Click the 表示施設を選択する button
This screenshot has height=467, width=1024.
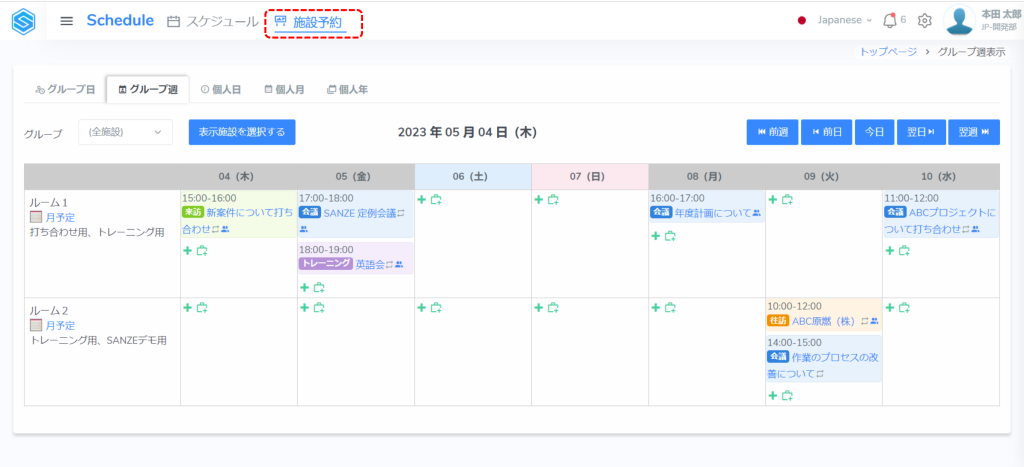pyautogui.click(x=242, y=132)
